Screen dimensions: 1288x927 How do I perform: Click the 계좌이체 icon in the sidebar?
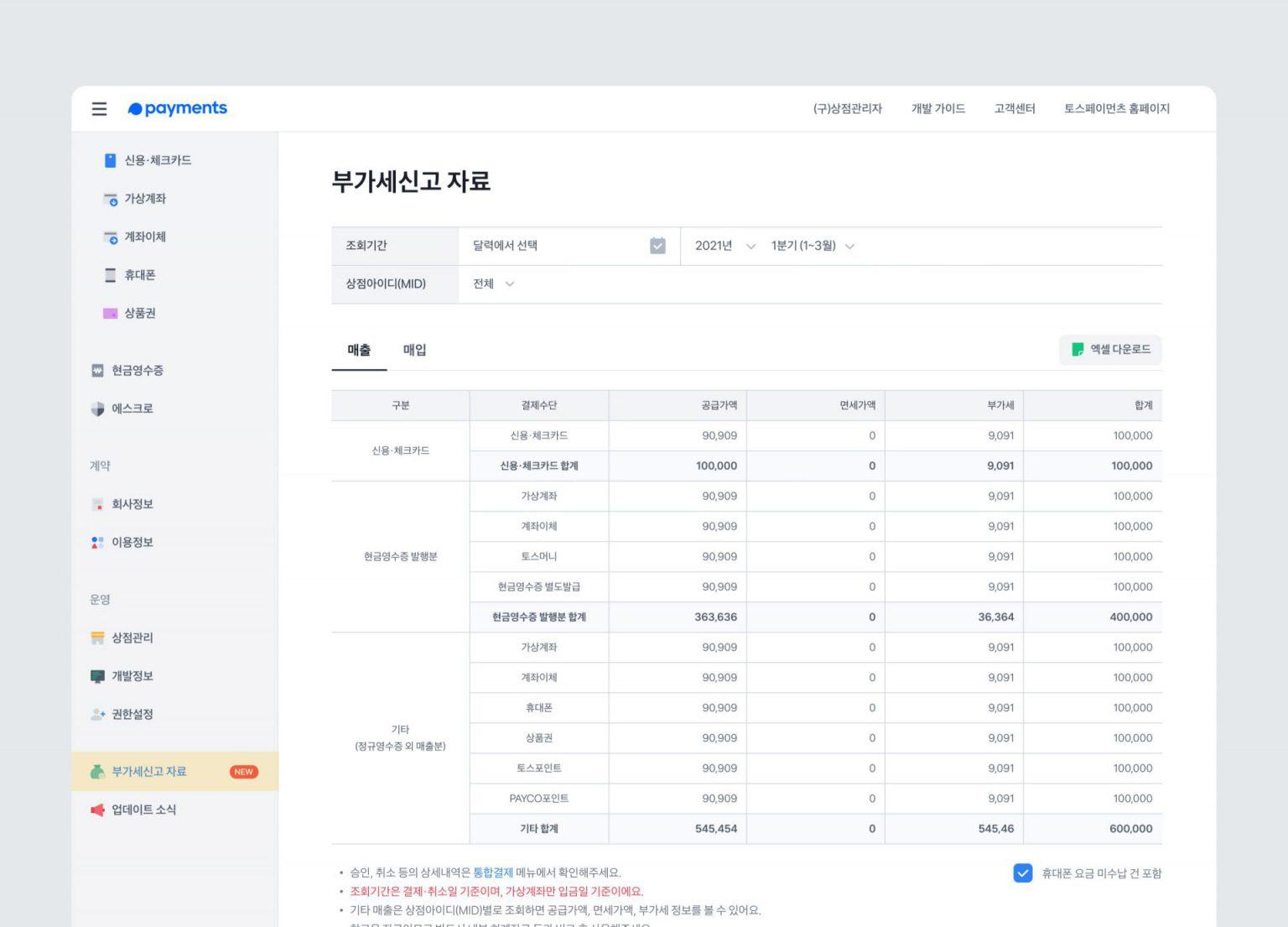tap(110, 237)
